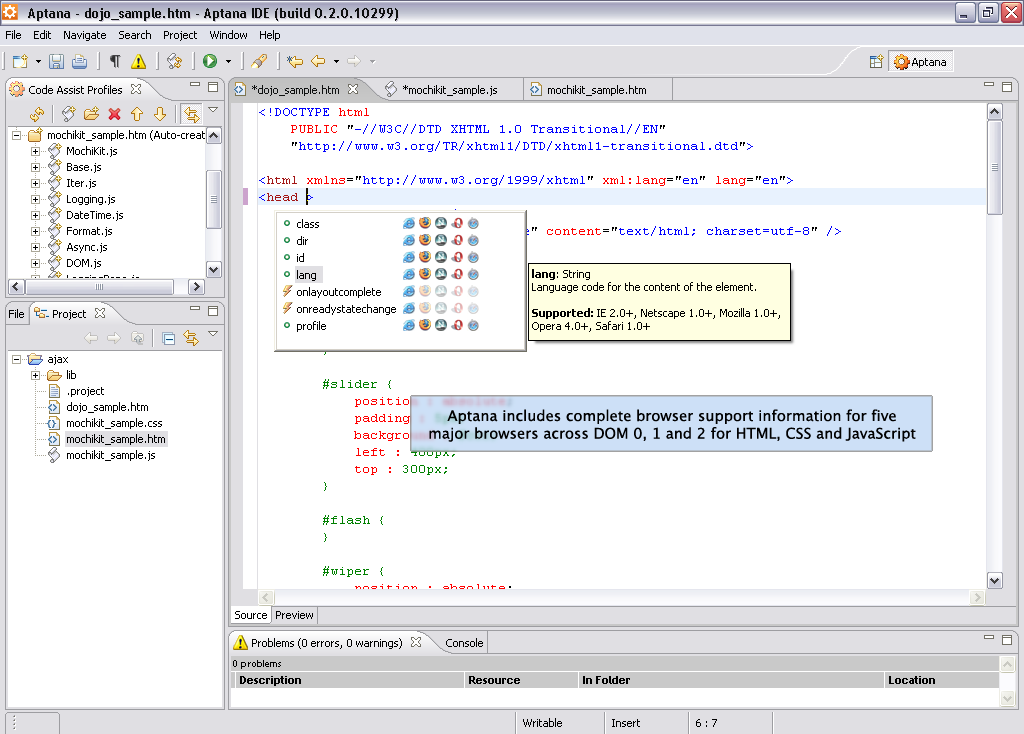This screenshot has height=734, width=1024.
Task: Click the paragraph mark whitespace icon
Action: point(115,62)
